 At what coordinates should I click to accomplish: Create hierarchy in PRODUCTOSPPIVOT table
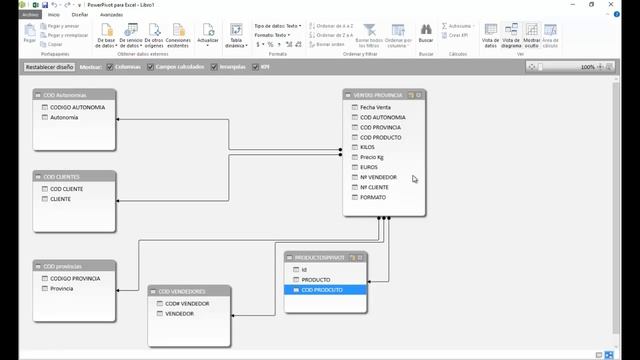(x=352, y=258)
